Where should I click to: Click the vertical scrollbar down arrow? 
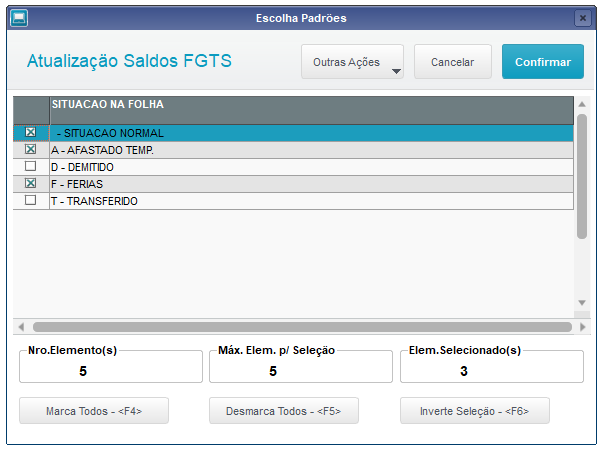coord(582,303)
